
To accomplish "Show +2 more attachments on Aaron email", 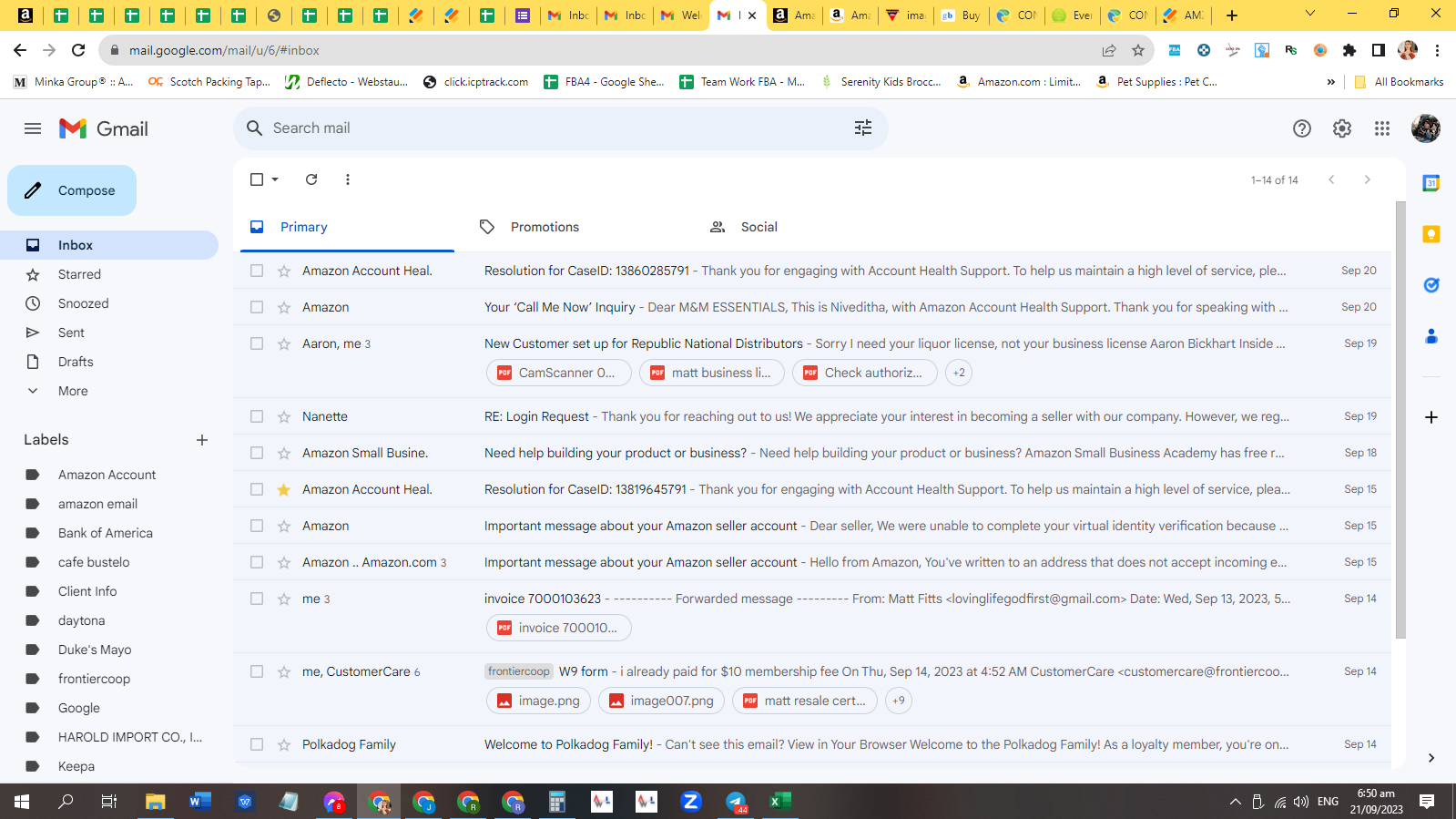I will (959, 373).
